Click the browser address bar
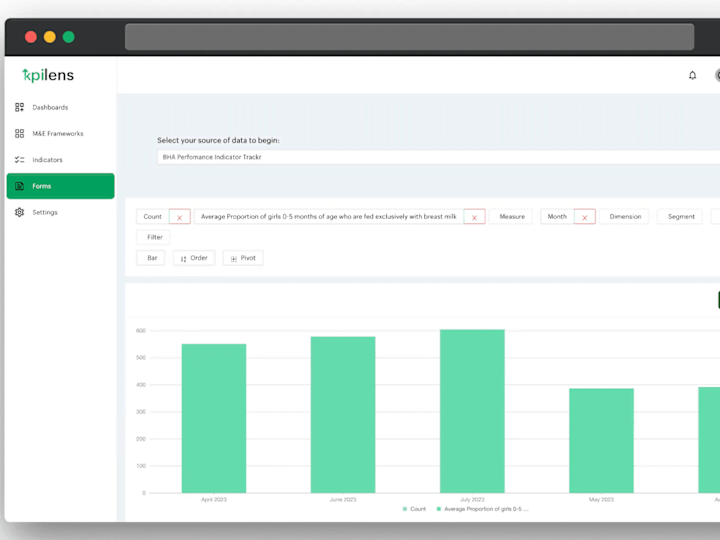The height and width of the screenshot is (540, 720). point(410,37)
